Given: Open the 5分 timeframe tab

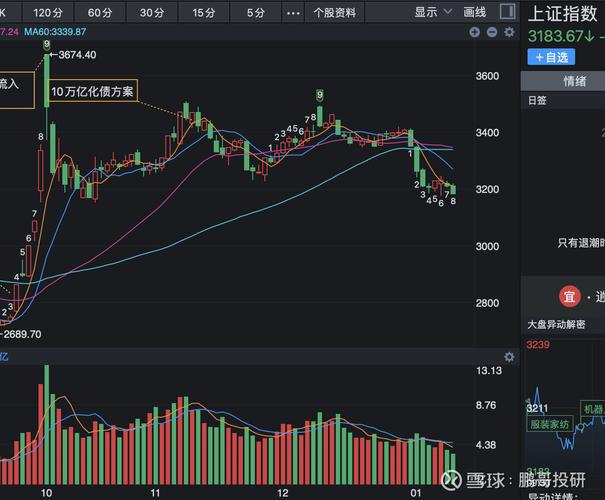Looking at the screenshot, I should click(x=256, y=13).
